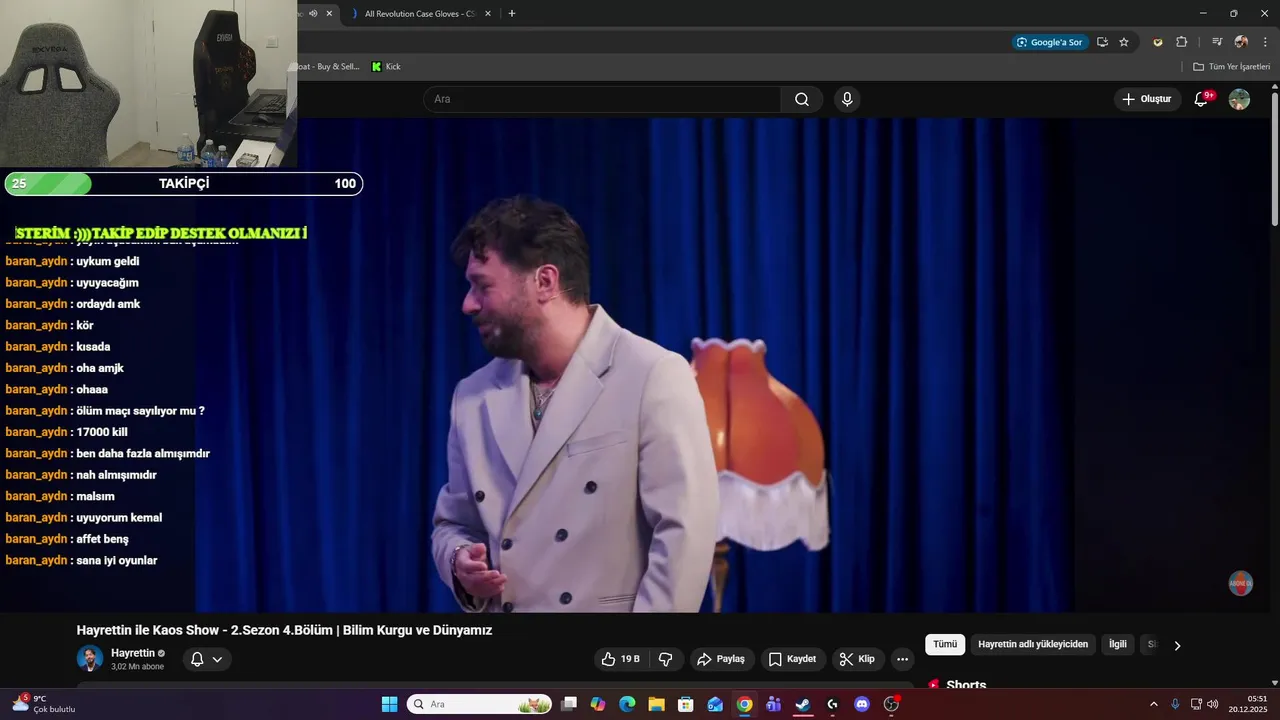Screen dimensions: 1280x720
Task: Close the All Revolution Case Gloves tab
Action: tap(488, 13)
